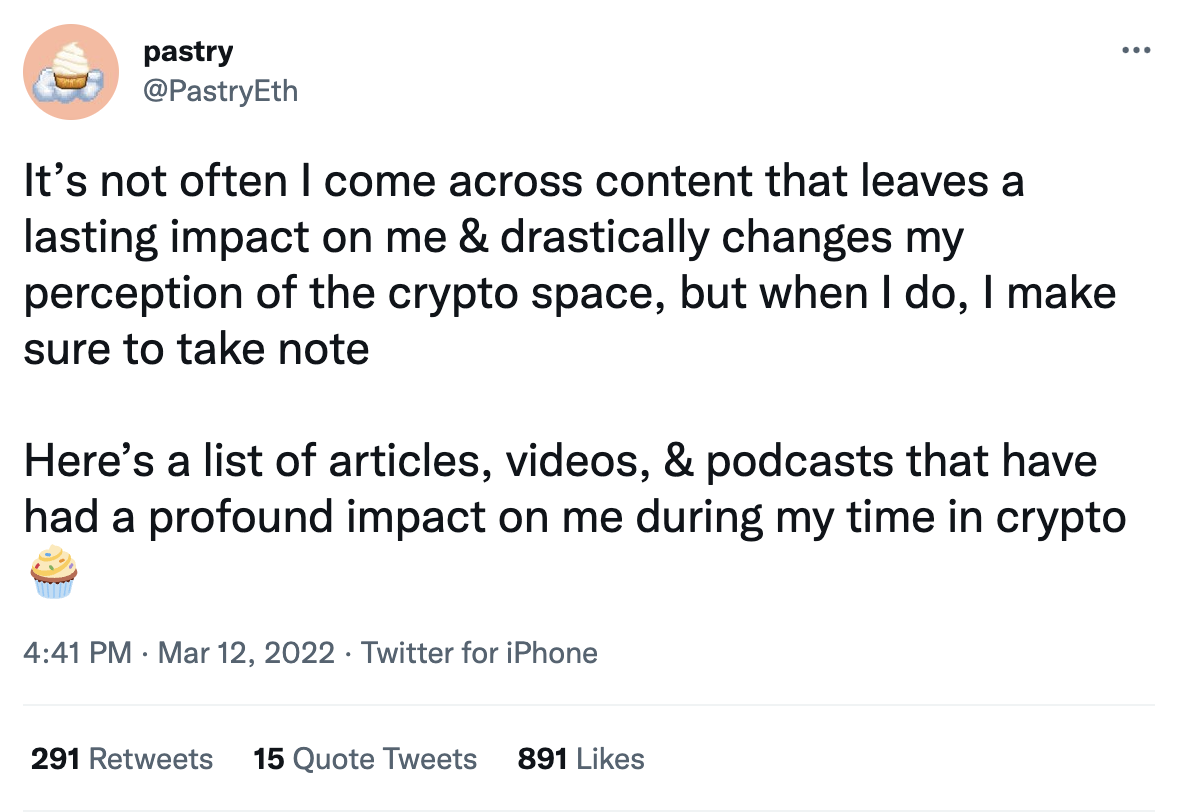Screen dimensions: 1186x812
Task: Click the "891" likes count number
Action: coord(542,759)
